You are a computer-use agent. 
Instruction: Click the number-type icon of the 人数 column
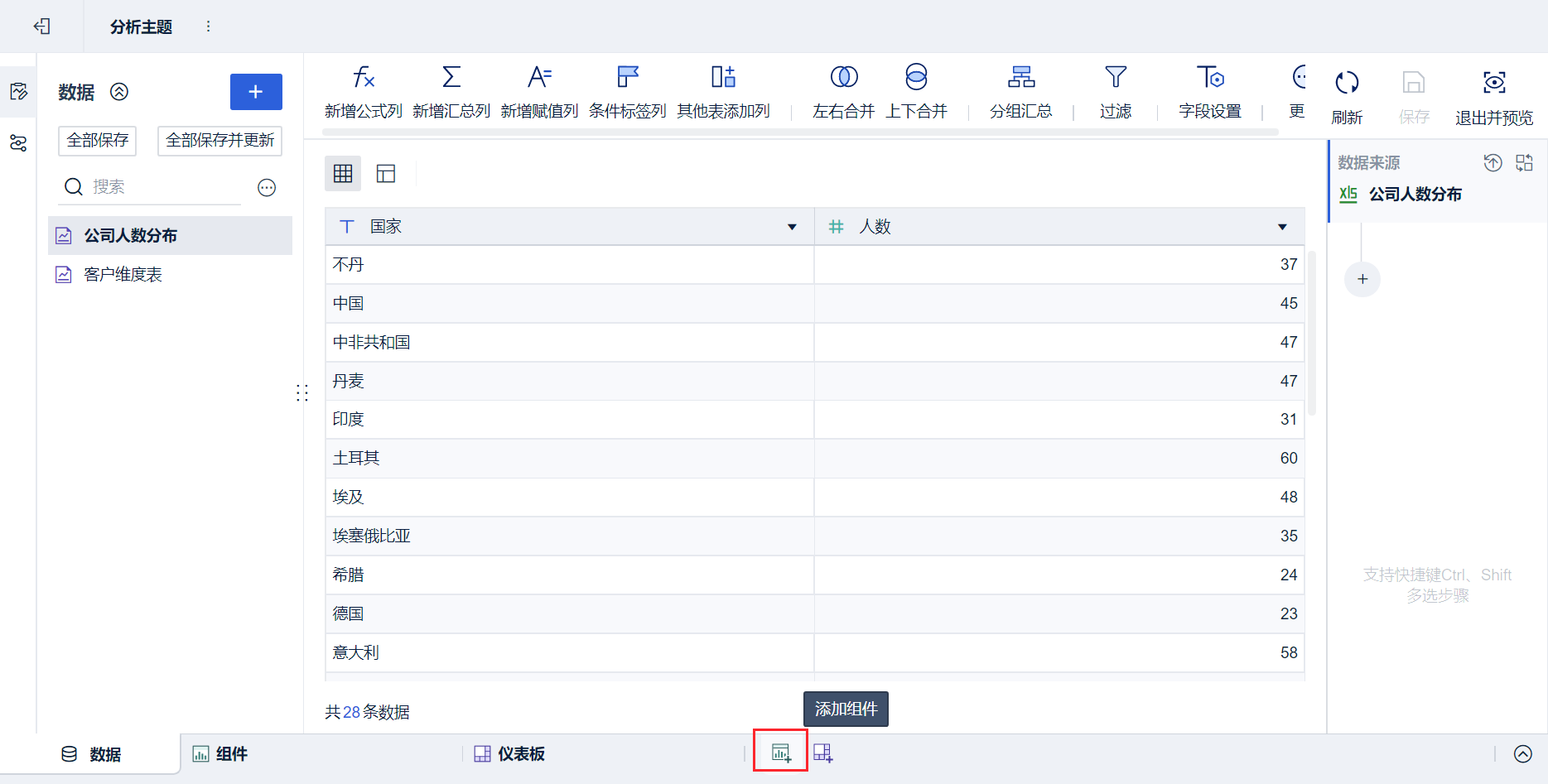pyautogui.click(x=837, y=227)
